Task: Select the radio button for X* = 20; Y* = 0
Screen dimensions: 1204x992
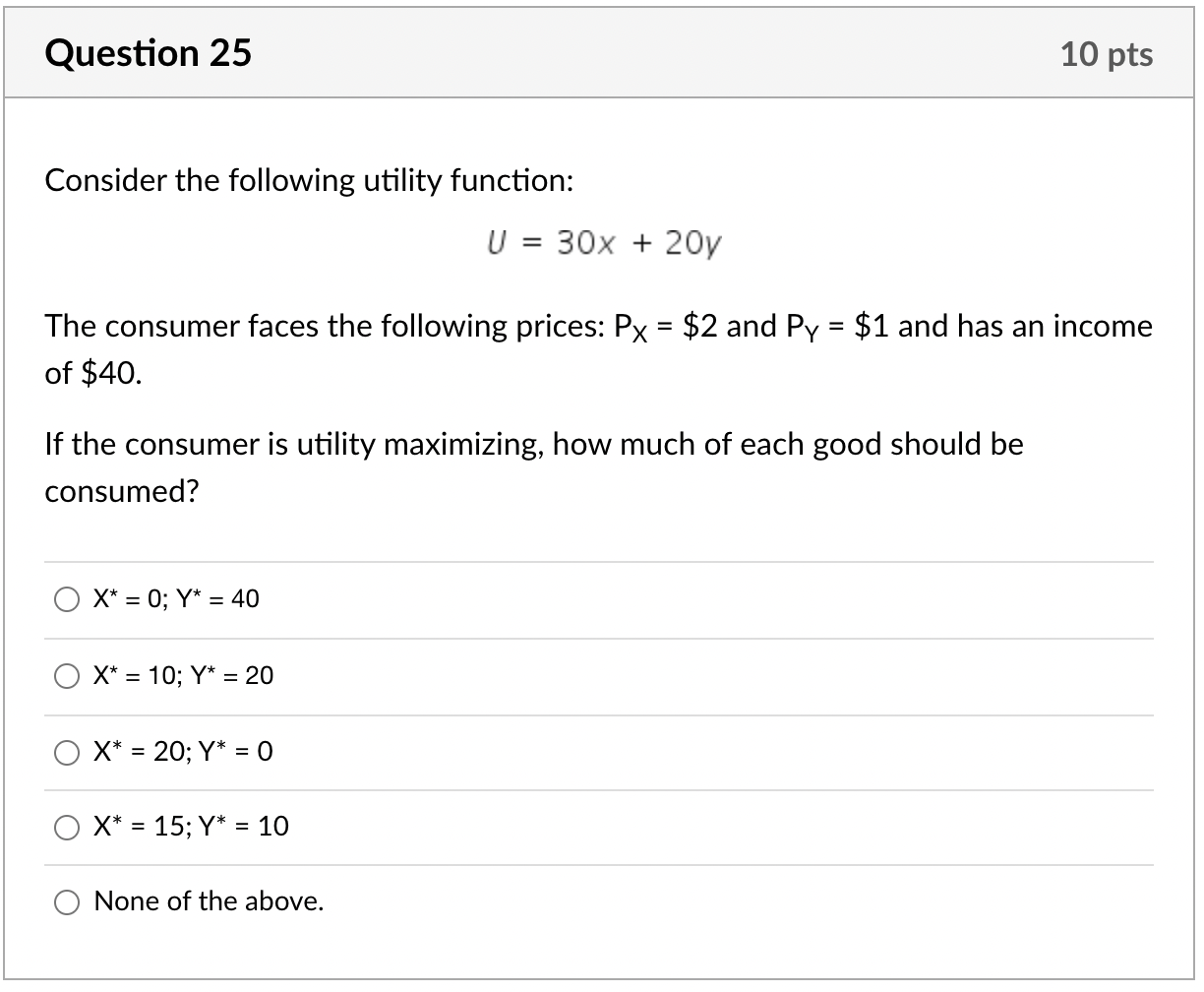Action: (67, 752)
